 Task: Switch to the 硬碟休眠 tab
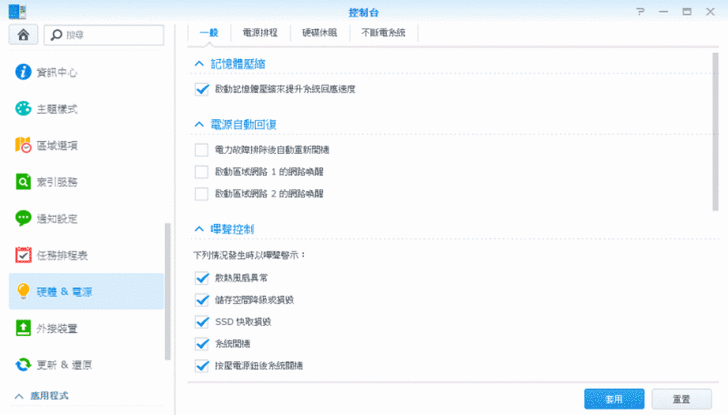pos(320,33)
